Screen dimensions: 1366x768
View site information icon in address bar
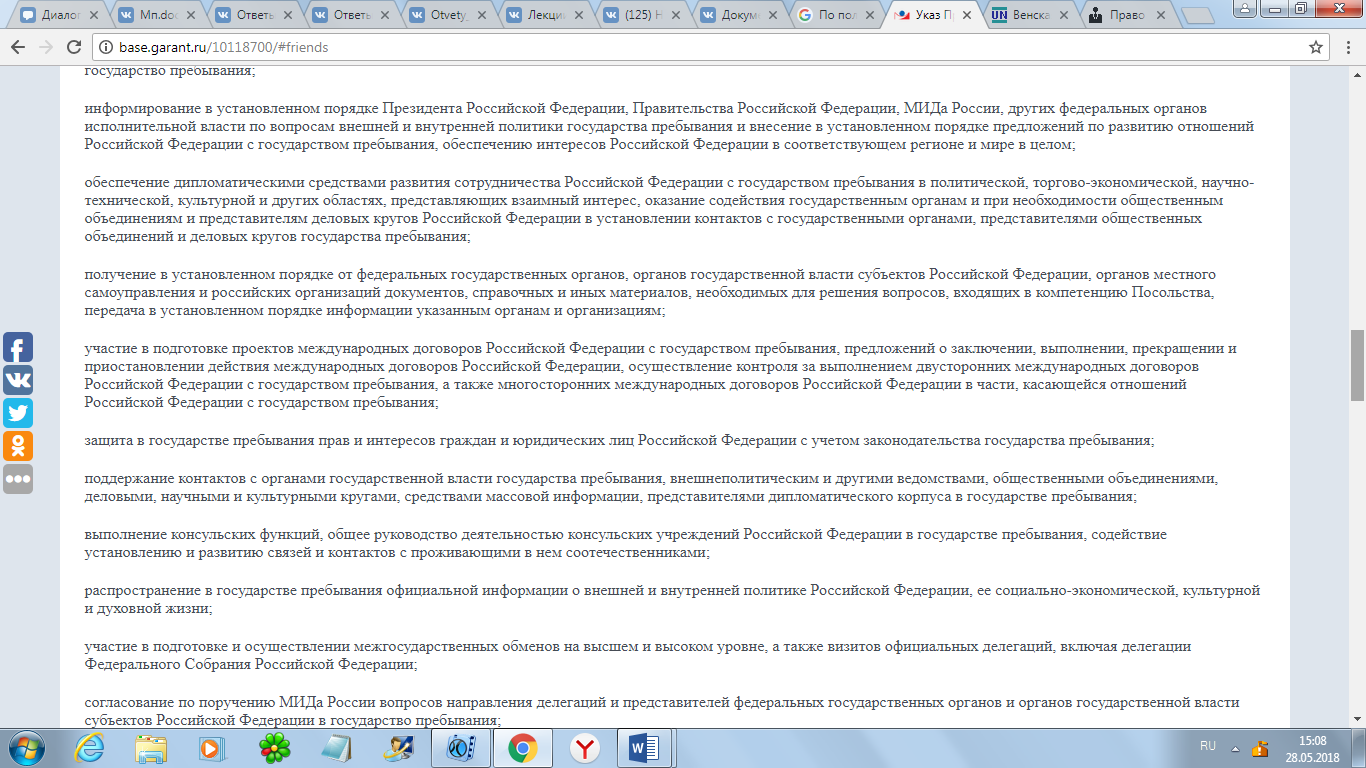click(105, 47)
